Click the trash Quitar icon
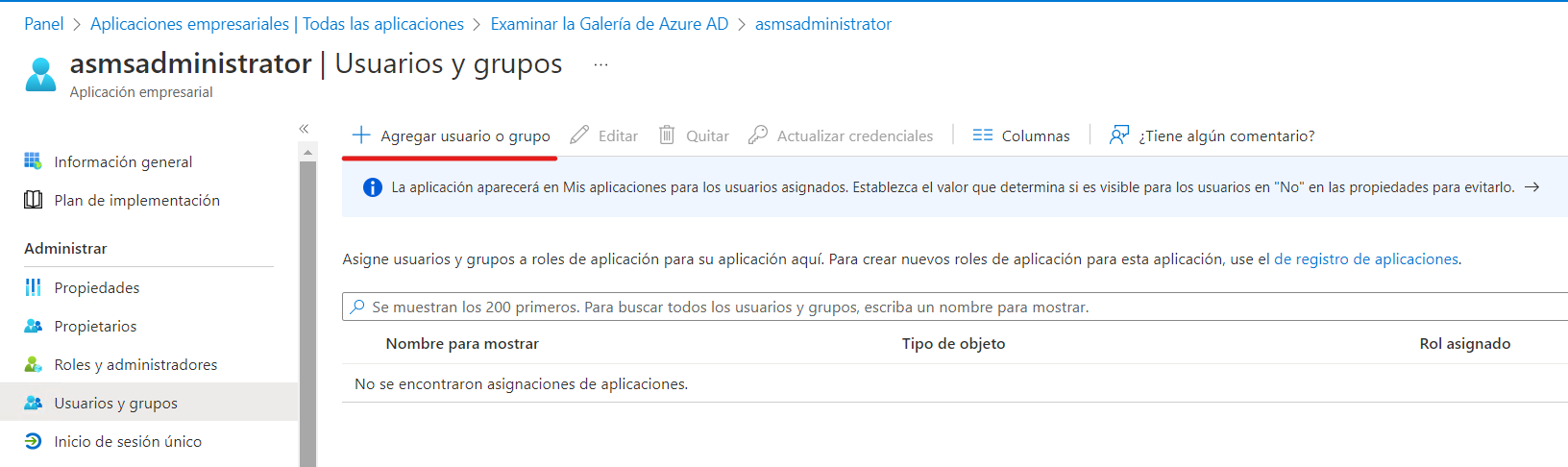1568x467 pixels. point(667,135)
